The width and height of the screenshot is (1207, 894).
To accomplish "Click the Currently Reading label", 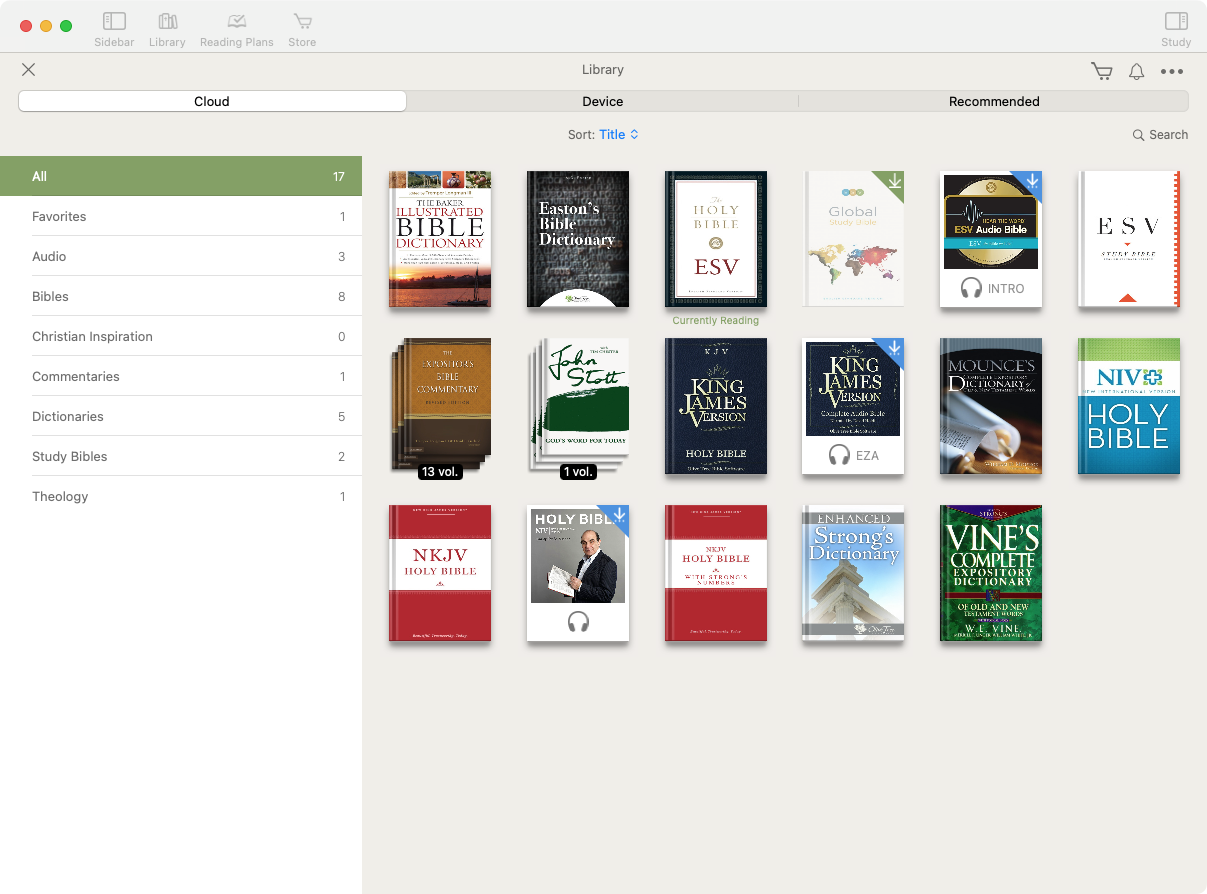I will point(716,321).
